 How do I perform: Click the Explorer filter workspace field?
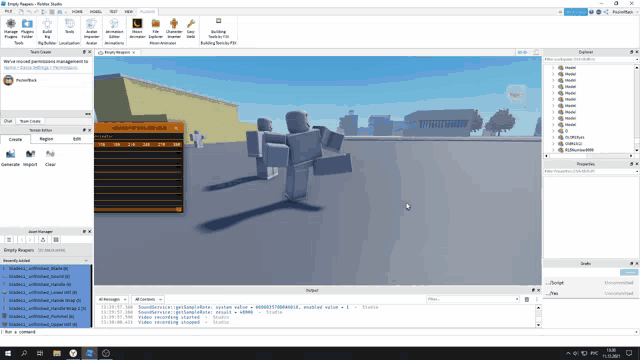[x=589, y=60]
